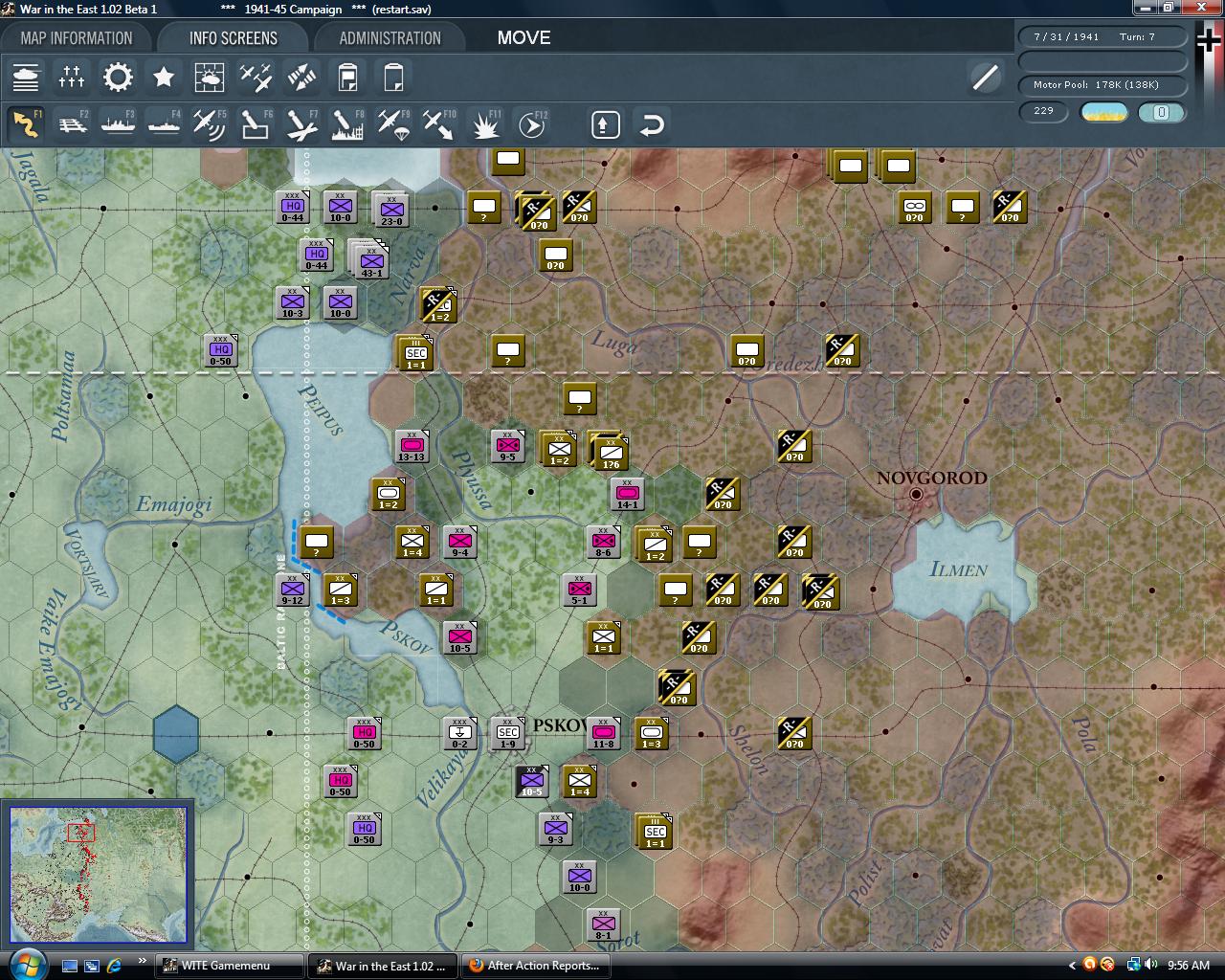Select F3 naval transport mode
This screenshot has width=1225, height=980.
[118, 124]
